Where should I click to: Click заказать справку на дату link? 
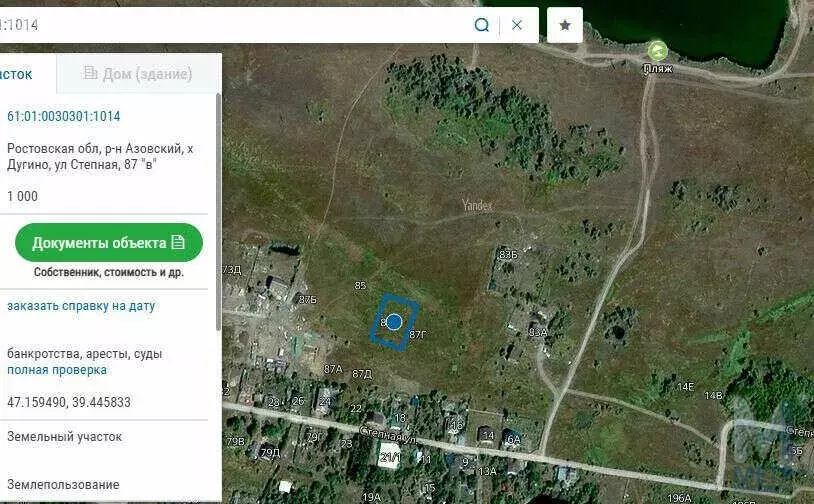(x=81, y=306)
